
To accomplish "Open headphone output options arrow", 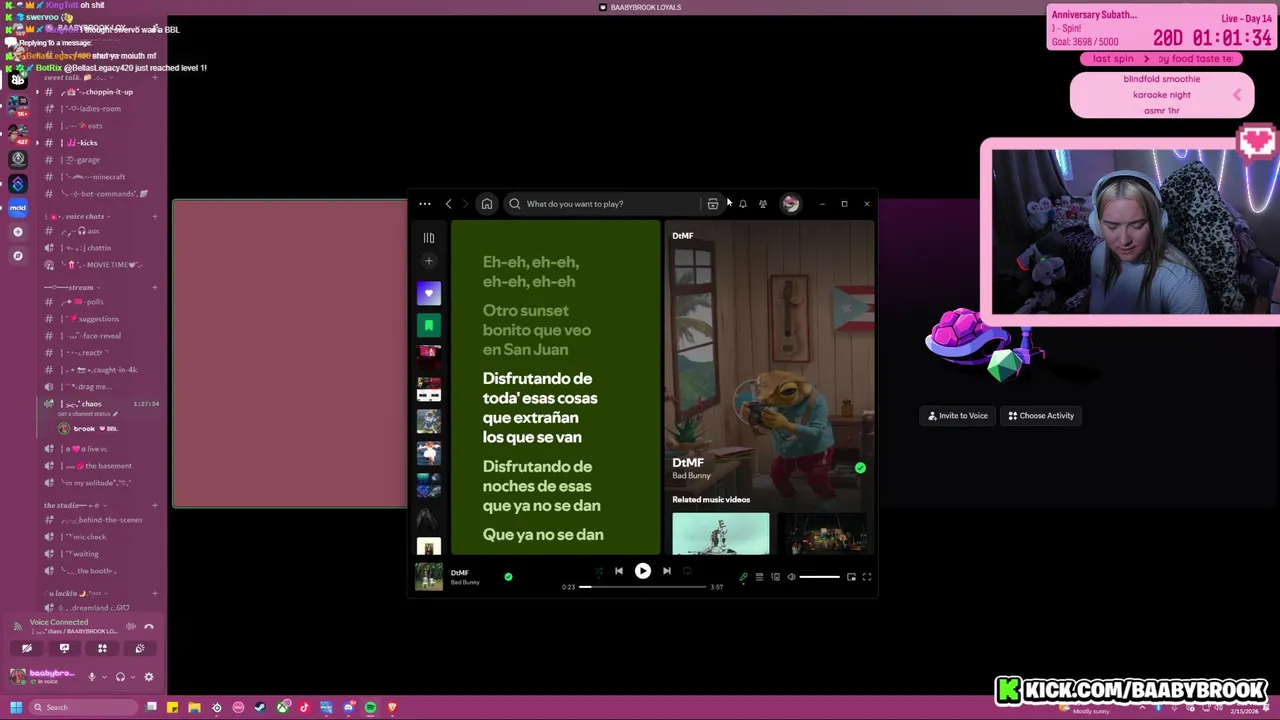I will (x=132, y=677).
